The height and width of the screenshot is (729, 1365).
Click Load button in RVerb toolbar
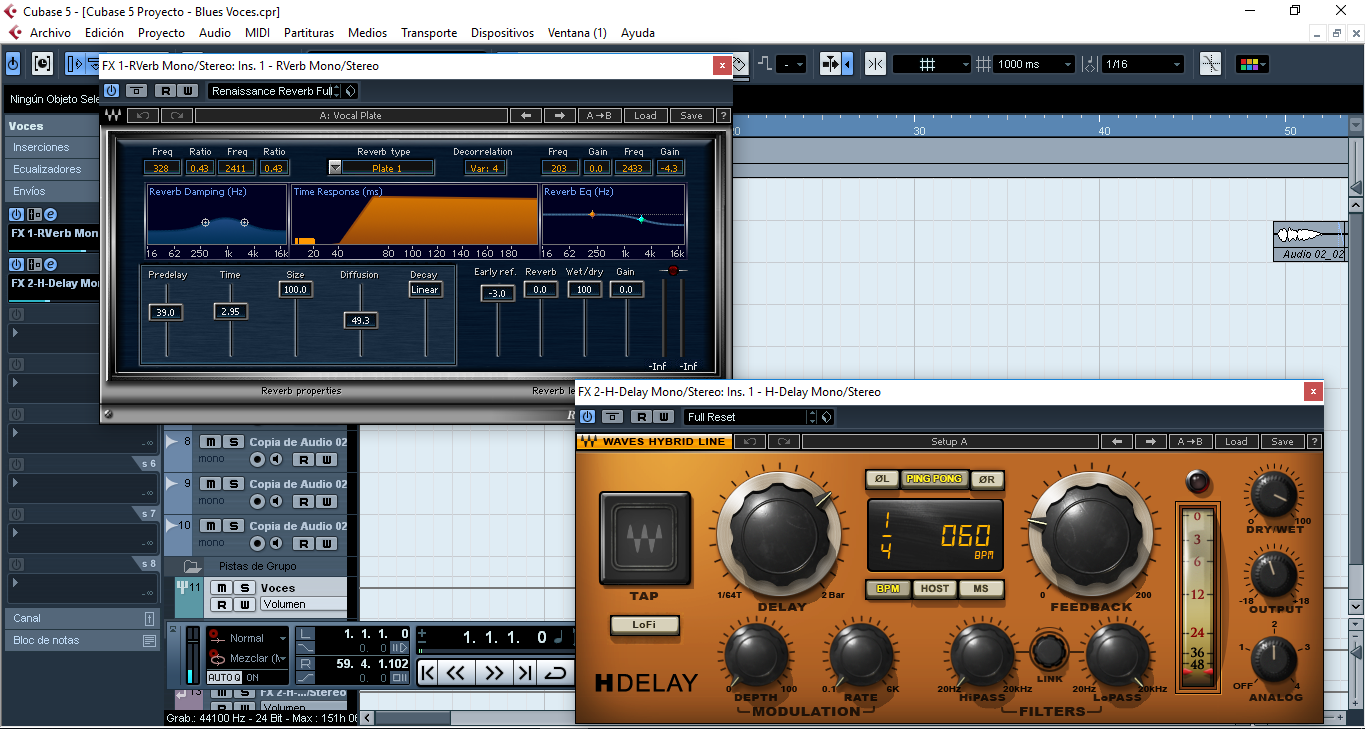[646, 116]
